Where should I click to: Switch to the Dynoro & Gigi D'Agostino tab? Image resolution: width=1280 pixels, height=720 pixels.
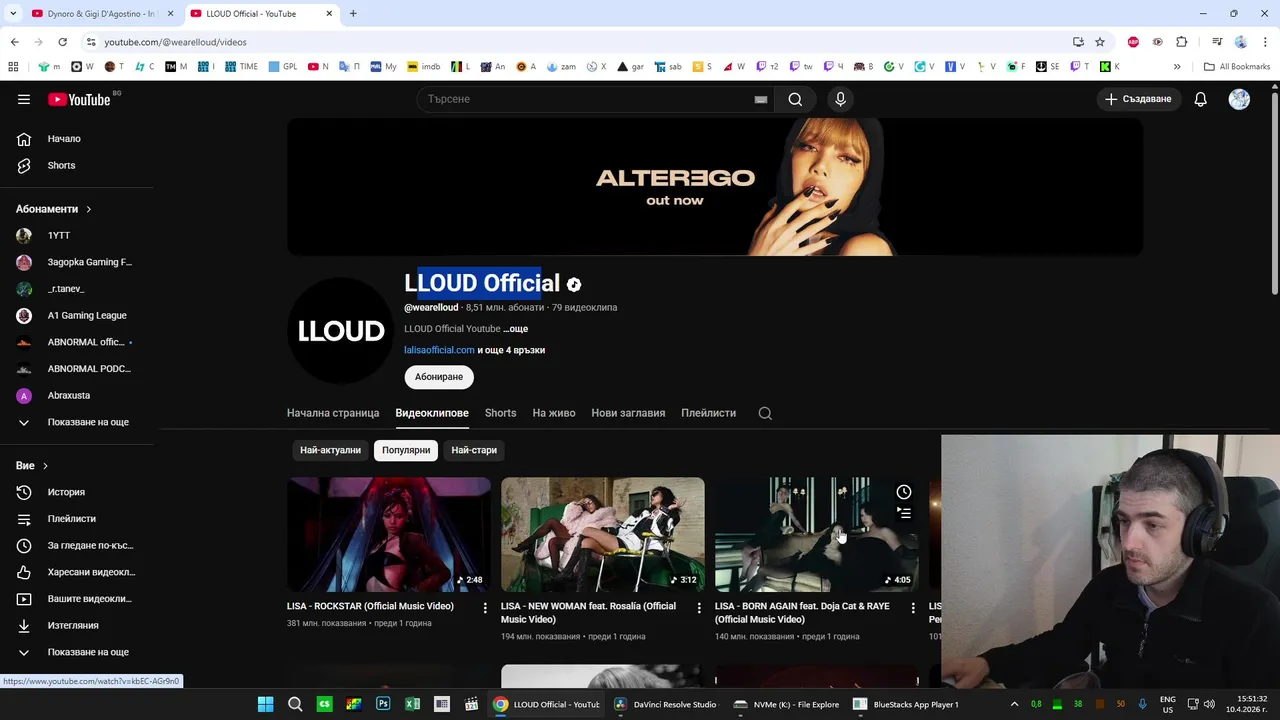100,14
